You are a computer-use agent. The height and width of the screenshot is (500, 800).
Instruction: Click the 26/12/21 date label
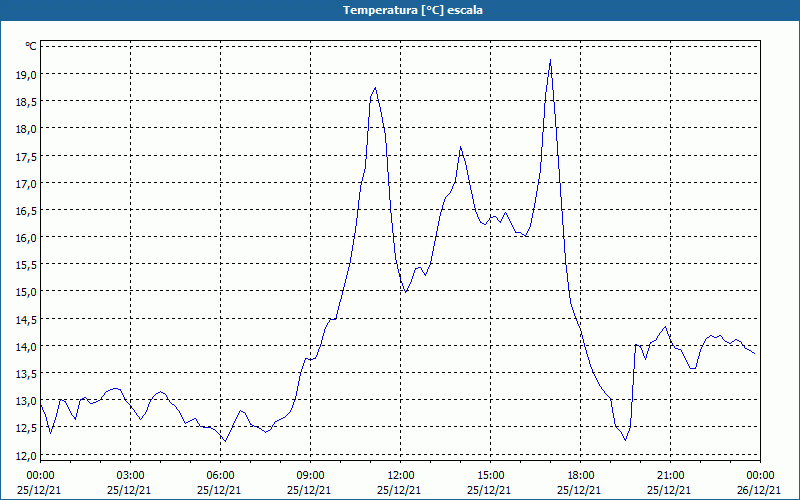pos(758,490)
